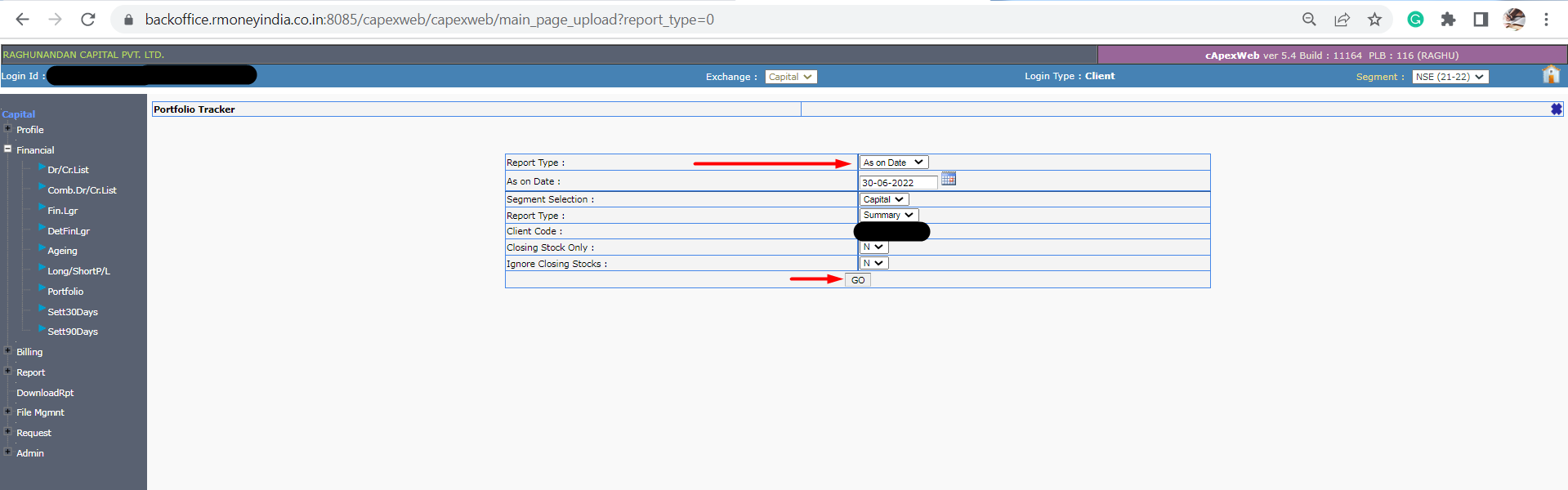This screenshot has height=490, width=1568.
Task: Open the Segment NSE (21-22) dropdown
Action: (1450, 77)
